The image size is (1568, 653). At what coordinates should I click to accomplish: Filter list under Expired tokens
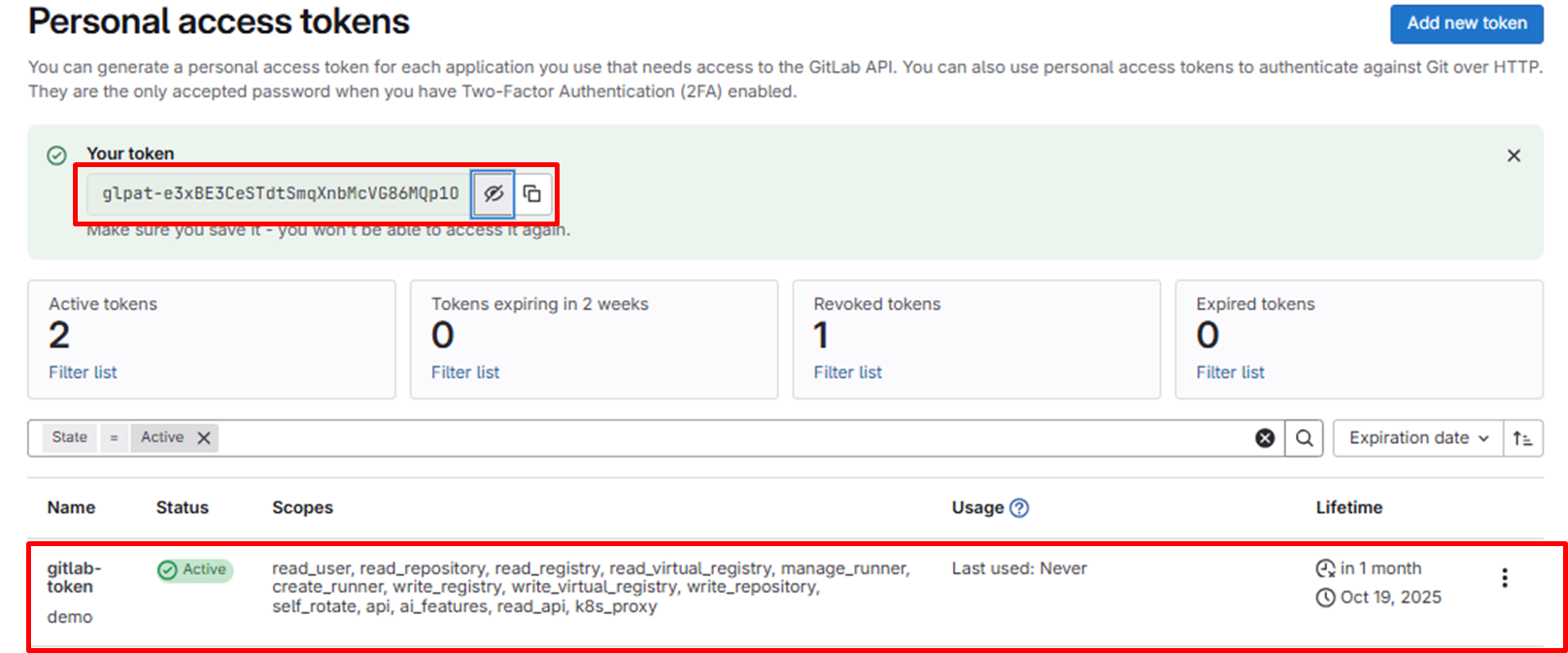1230,372
